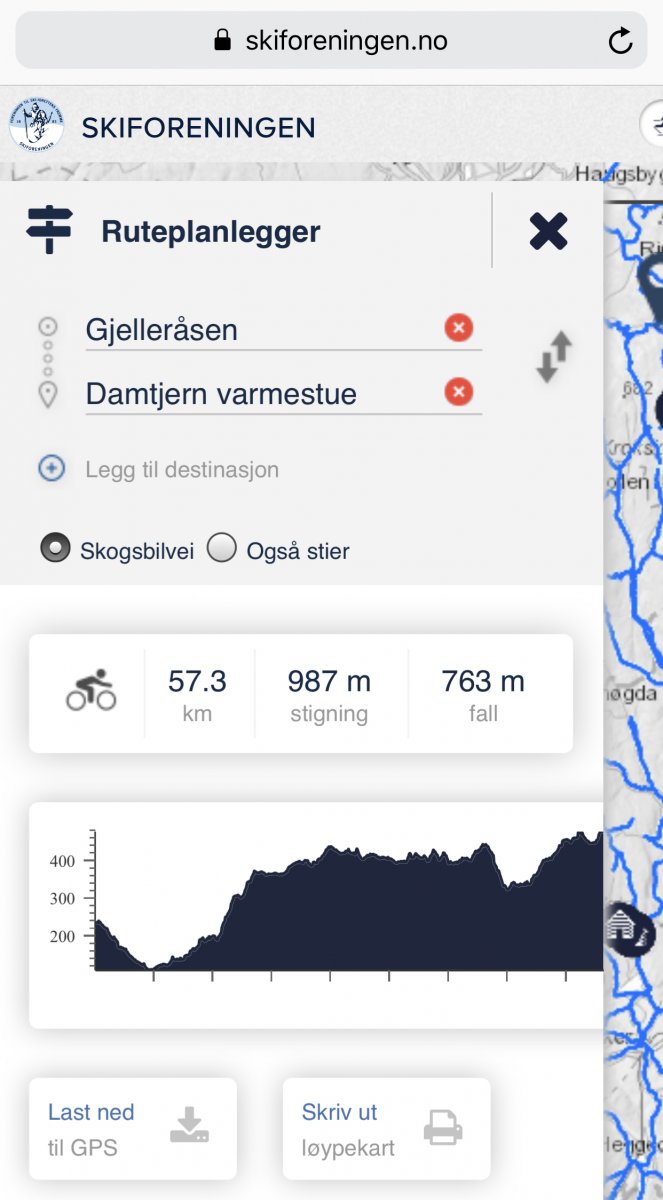This screenshot has width=663, height=1200.
Task: Click the SKIFORENINGEN header title
Action: (x=198, y=127)
